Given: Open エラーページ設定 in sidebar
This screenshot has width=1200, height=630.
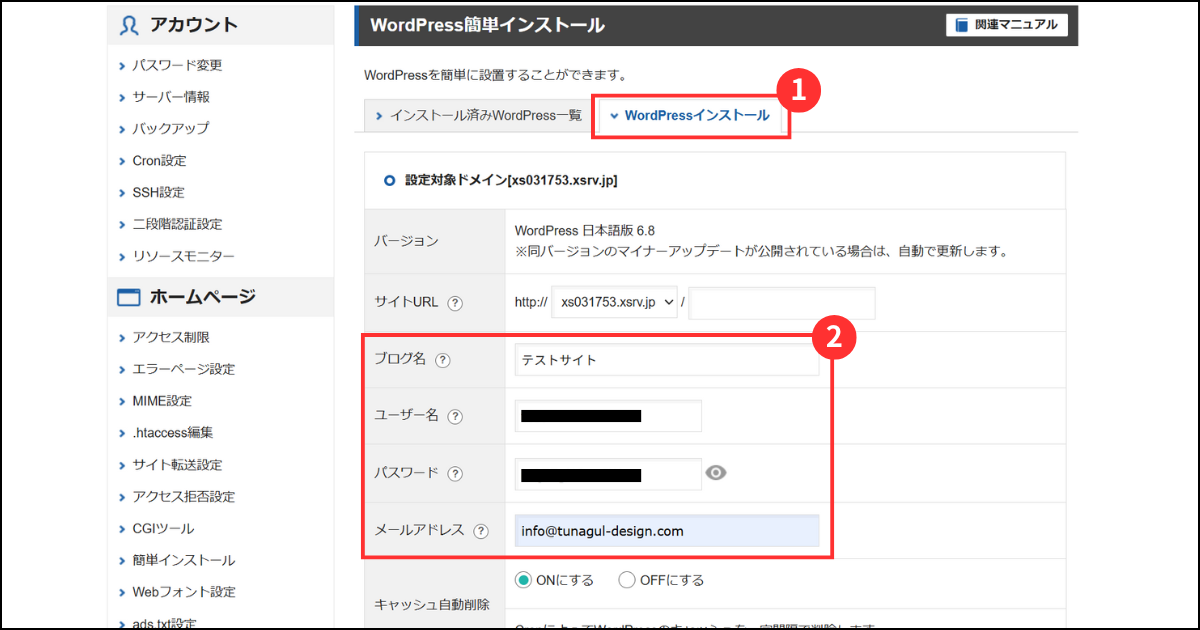Looking at the screenshot, I should pyautogui.click(x=183, y=369).
